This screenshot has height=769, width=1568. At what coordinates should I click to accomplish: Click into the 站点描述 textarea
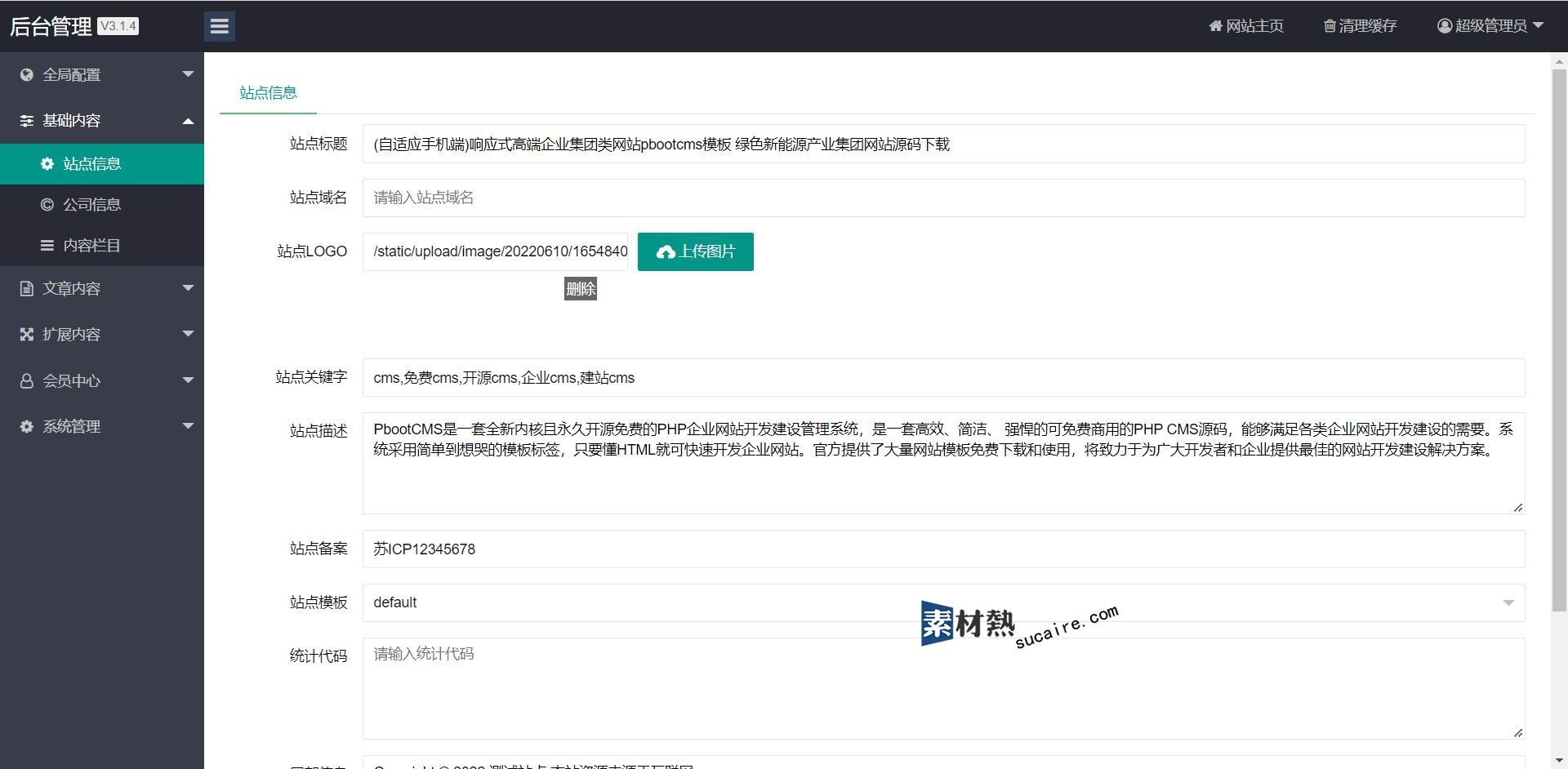coord(943,463)
